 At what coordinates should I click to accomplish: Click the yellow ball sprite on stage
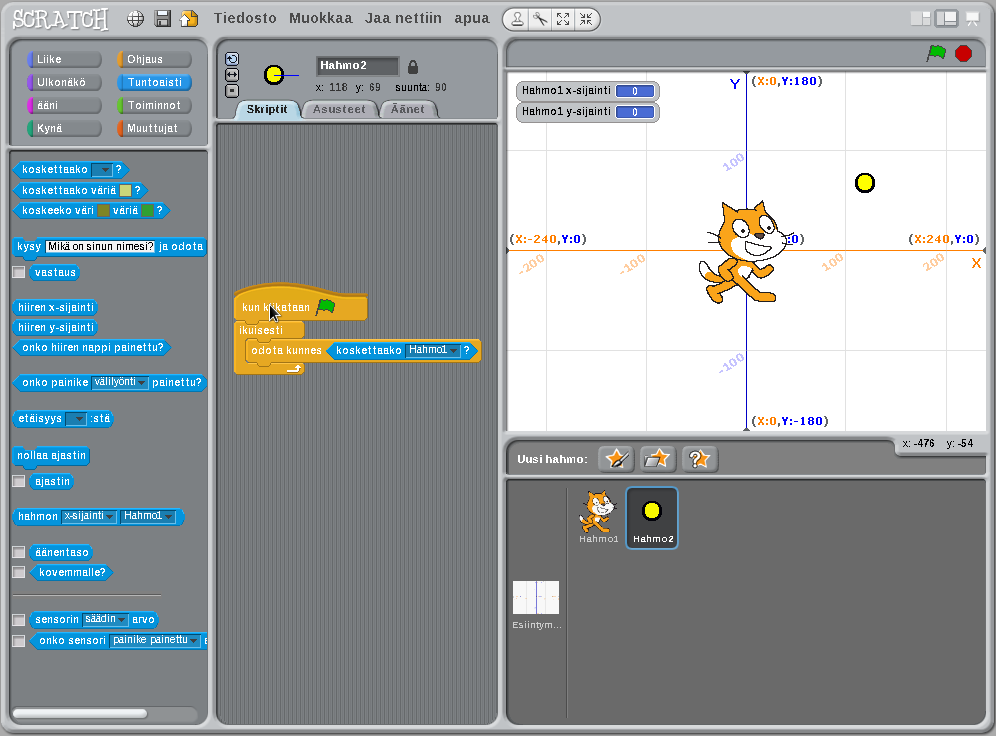coord(865,183)
